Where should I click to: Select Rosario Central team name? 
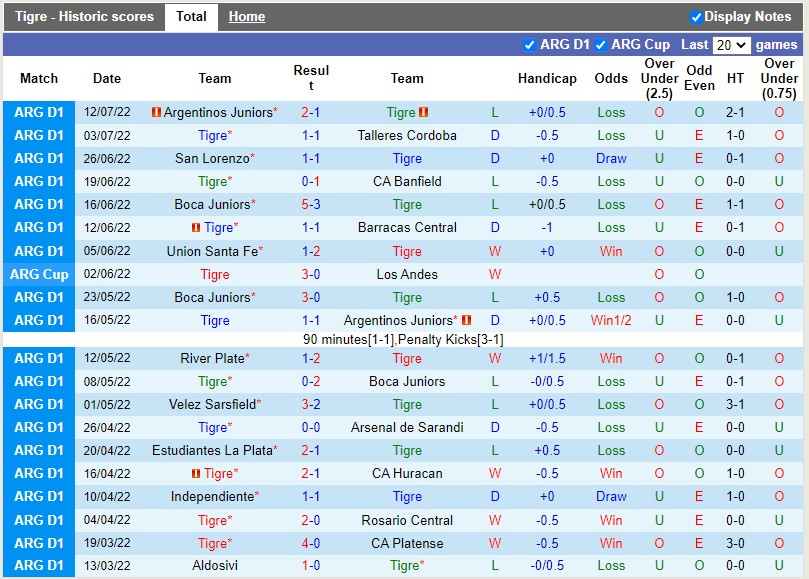pos(407,521)
